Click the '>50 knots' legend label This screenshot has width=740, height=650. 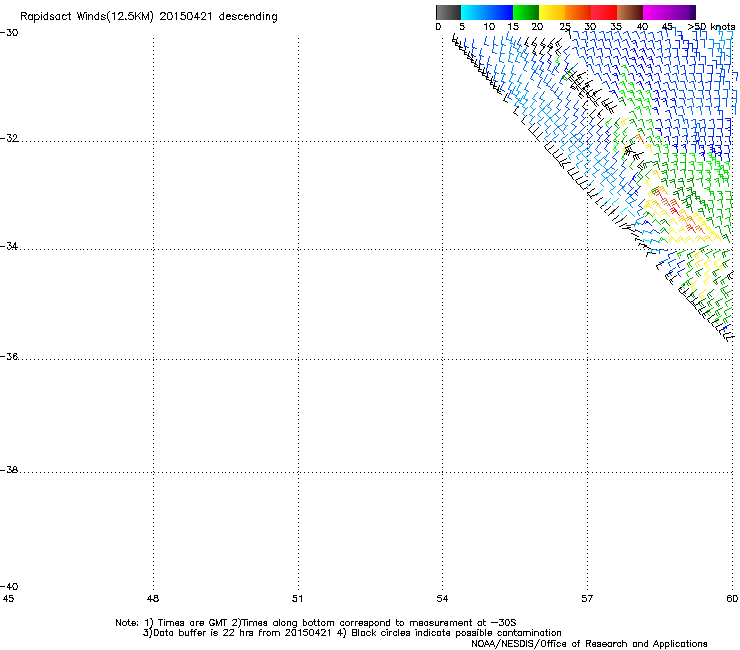tap(711, 27)
